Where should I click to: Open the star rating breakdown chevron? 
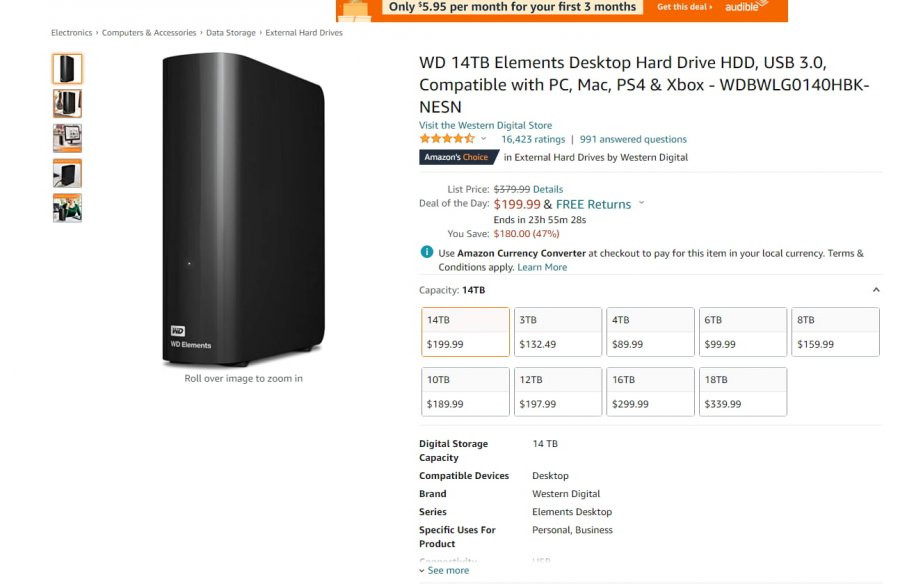tap(483, 138)
